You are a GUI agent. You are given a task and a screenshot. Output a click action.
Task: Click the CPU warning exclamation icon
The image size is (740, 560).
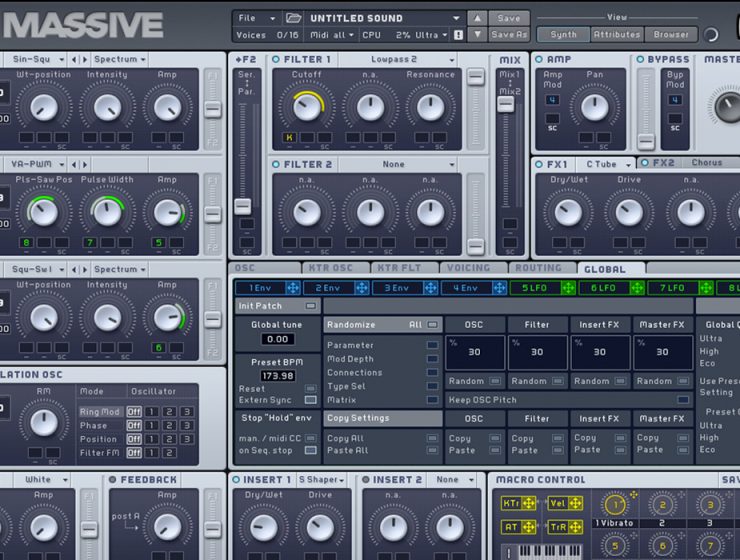click(458, 35)
